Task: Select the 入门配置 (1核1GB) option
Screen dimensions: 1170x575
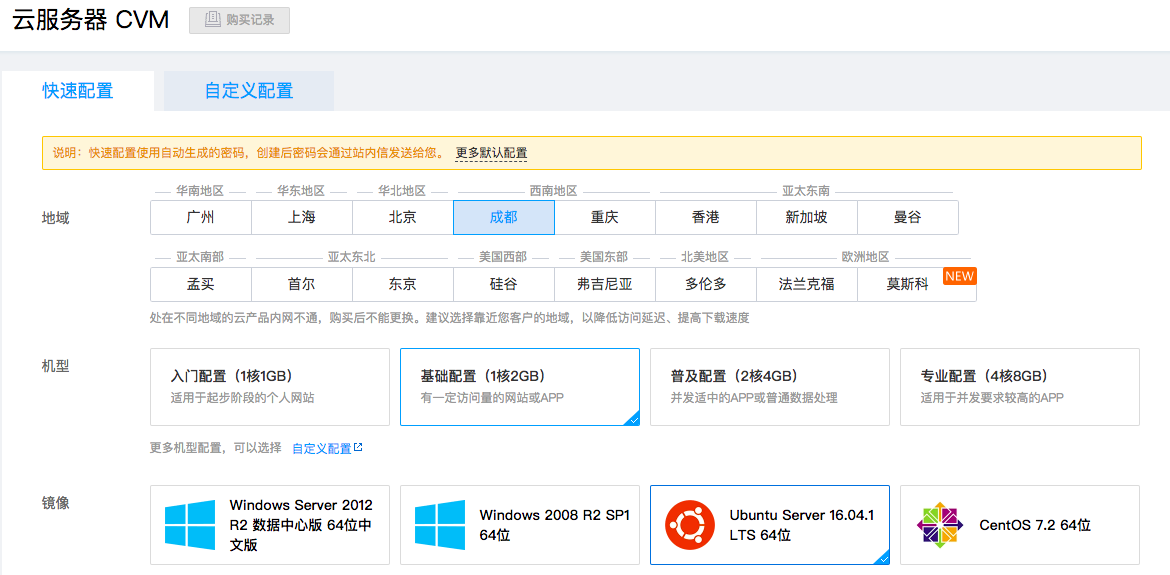Action: coord(270,386)
